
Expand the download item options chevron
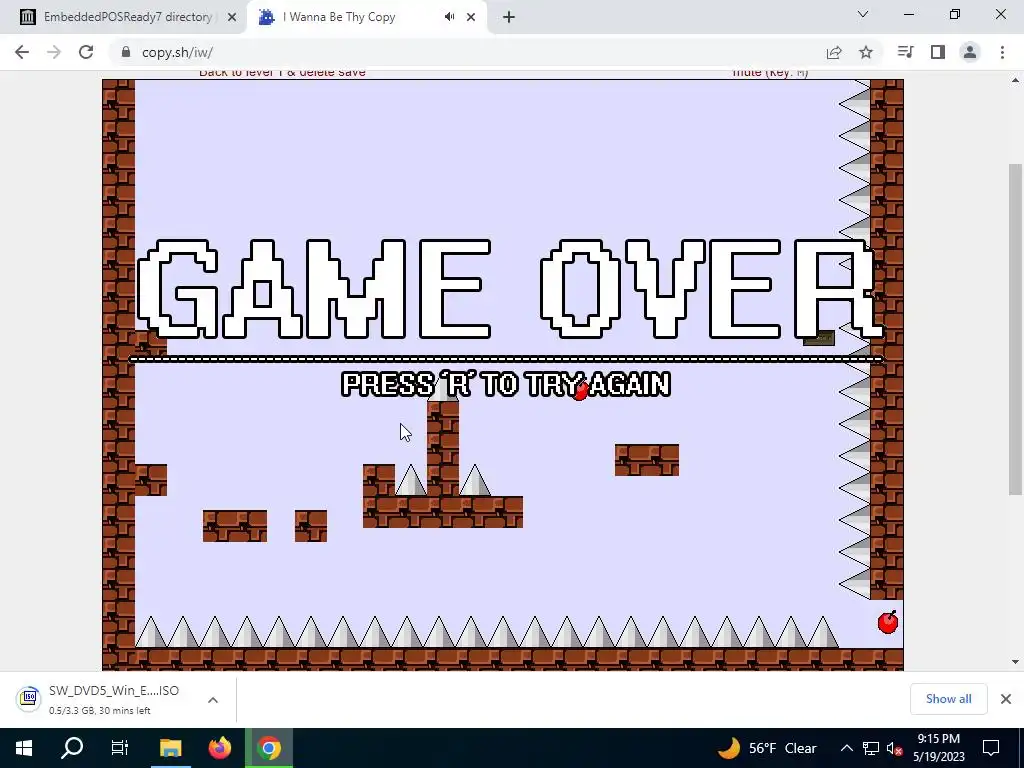pos(213,699)
